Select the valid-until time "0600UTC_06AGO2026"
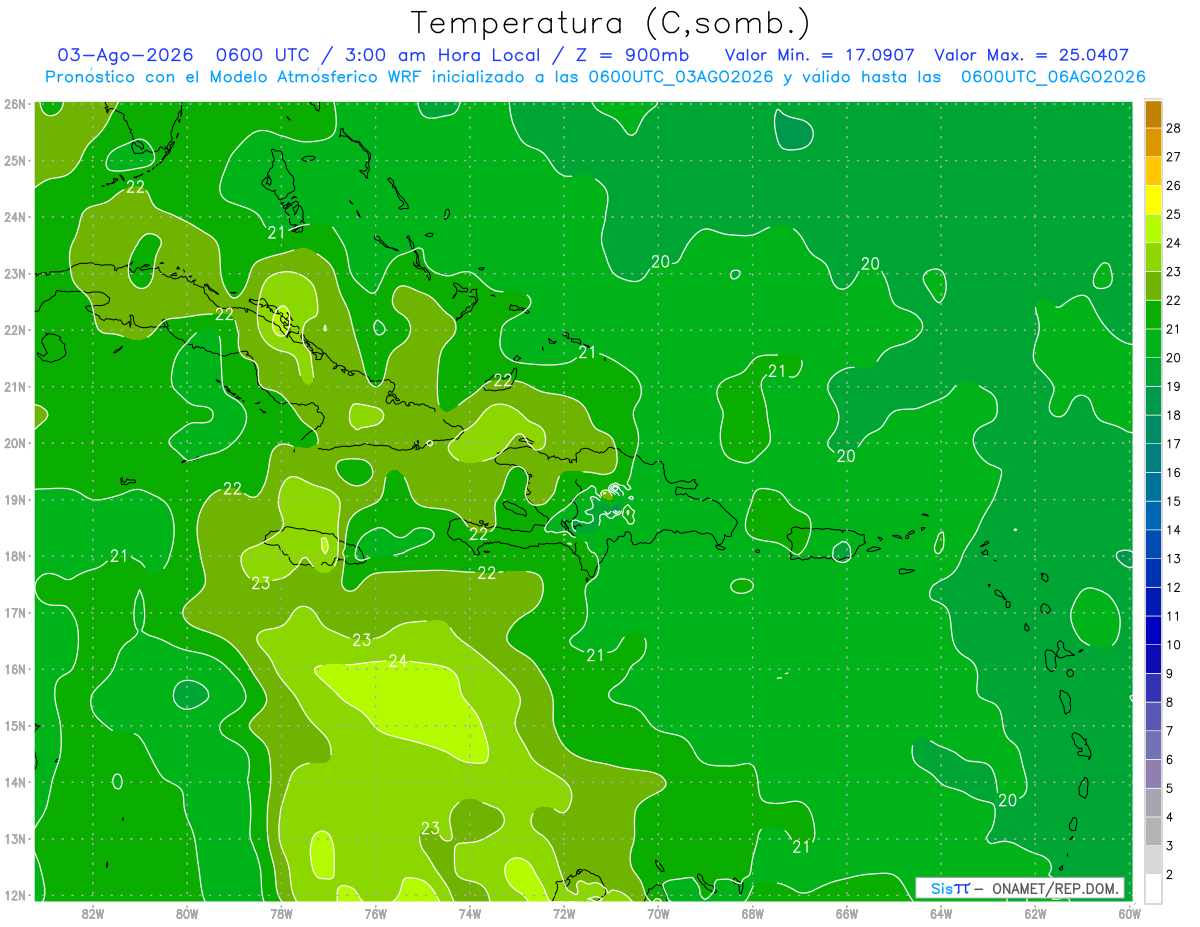This screenshot has width=1200, height=927. [1053, 77]
